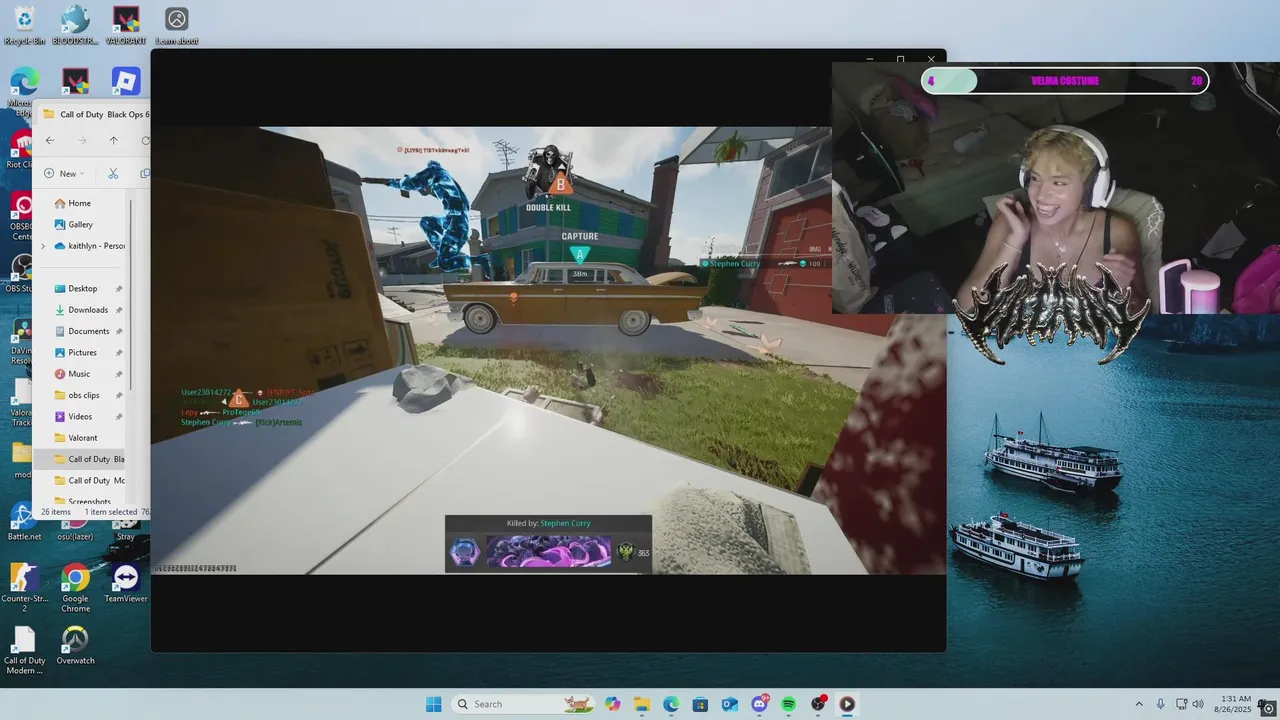Screen dimensions: 1280x720
Task: Click the Cut scissors icon in File Explorer
Action: [113, 173]
